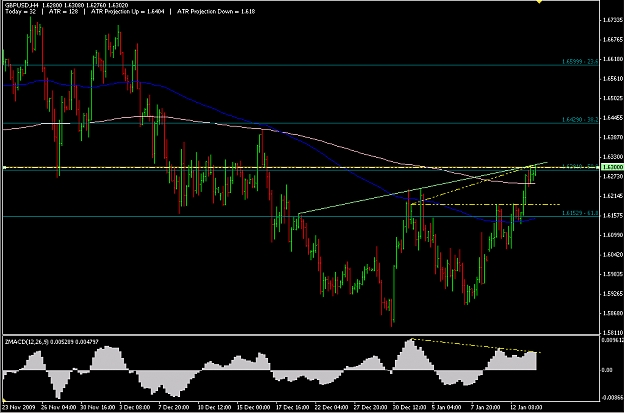Click the '7 Jan 20:00' time axis label
The width and height of the screenshot is (625, 413).
485,408
